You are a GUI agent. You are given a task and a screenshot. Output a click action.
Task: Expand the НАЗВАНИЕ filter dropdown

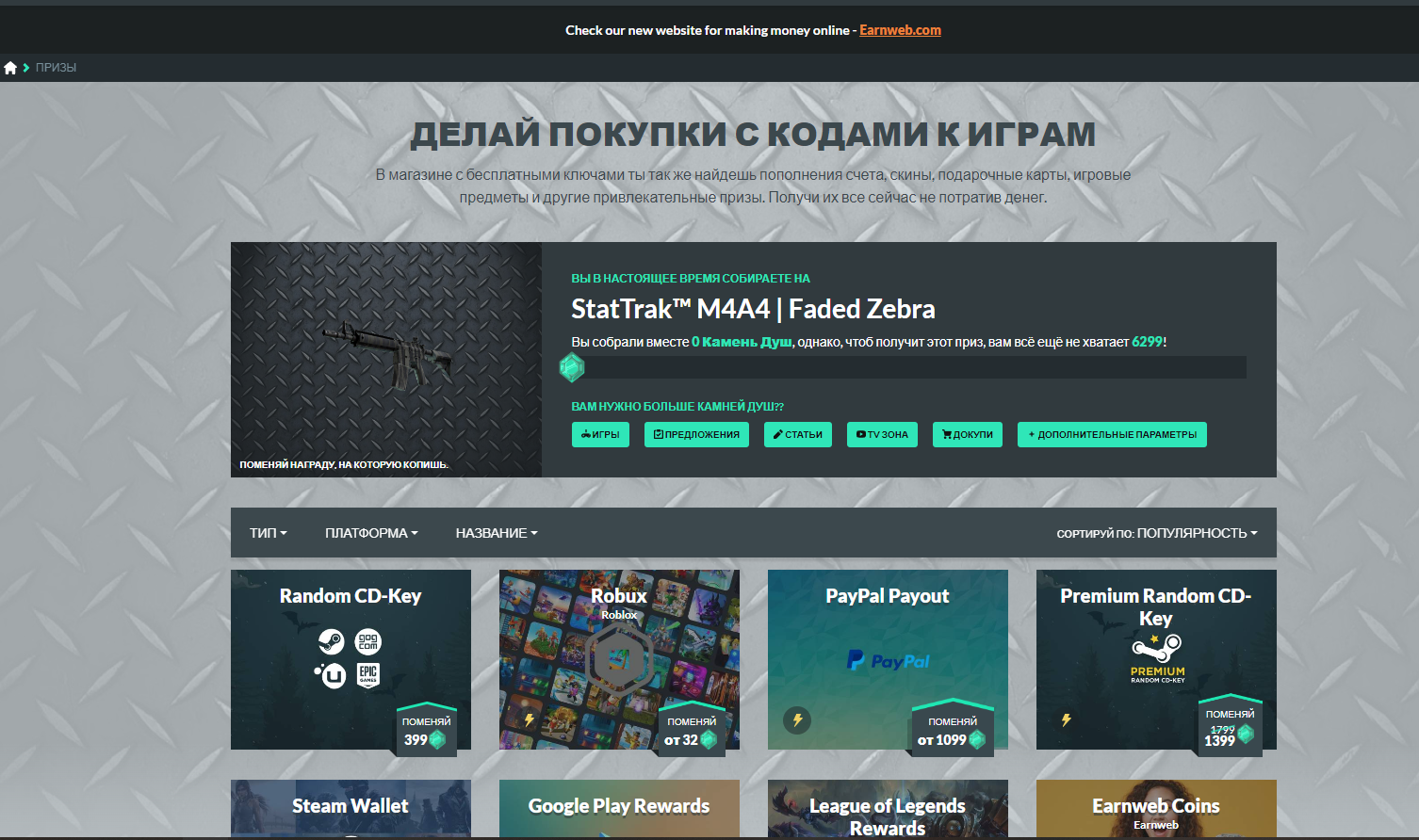pos(497,533)
